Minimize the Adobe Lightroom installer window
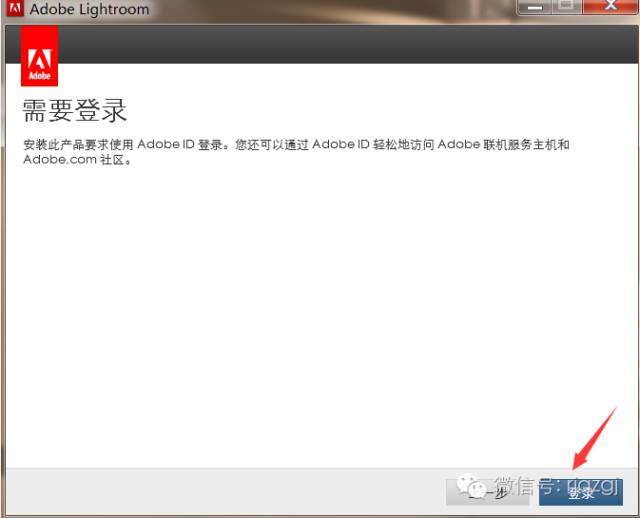The height and width of the screenshot is (518, 640). coord(535,7)
